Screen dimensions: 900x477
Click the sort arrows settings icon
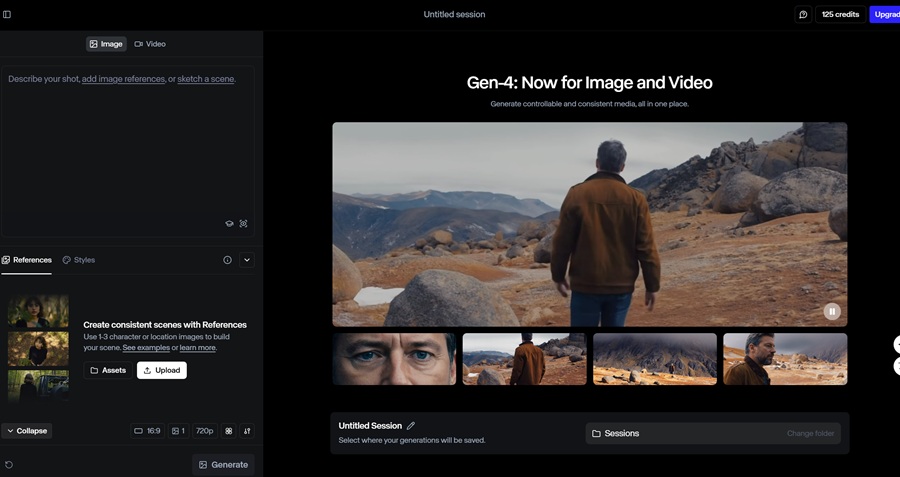247,431
